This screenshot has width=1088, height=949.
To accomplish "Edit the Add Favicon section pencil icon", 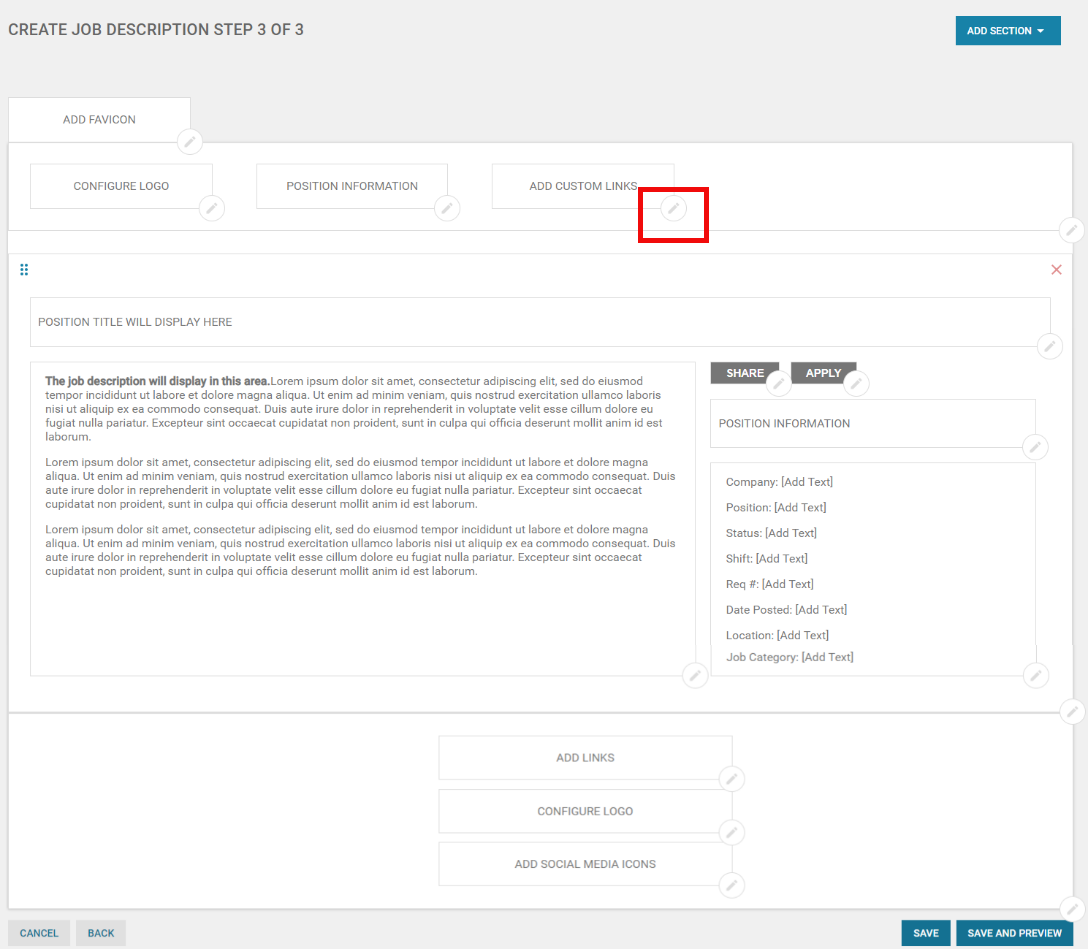I will 190,142.
